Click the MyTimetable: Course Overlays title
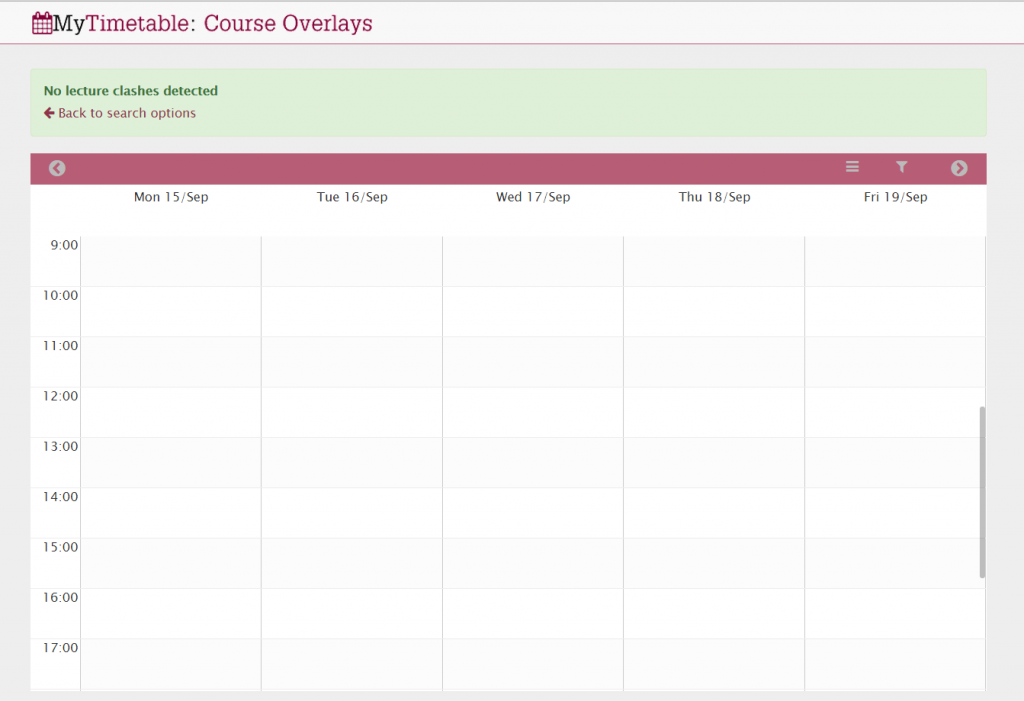This screenshot has height=701, width=1024. [213, 23]
